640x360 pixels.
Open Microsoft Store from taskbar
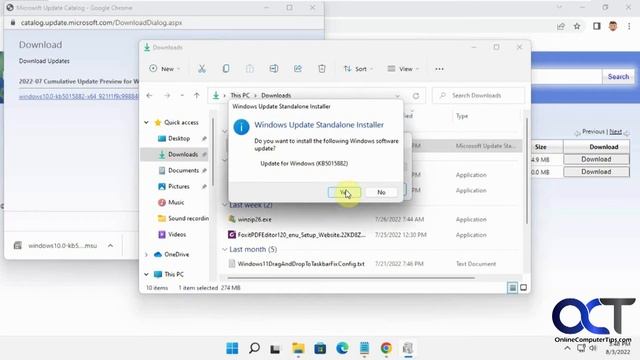320,348
